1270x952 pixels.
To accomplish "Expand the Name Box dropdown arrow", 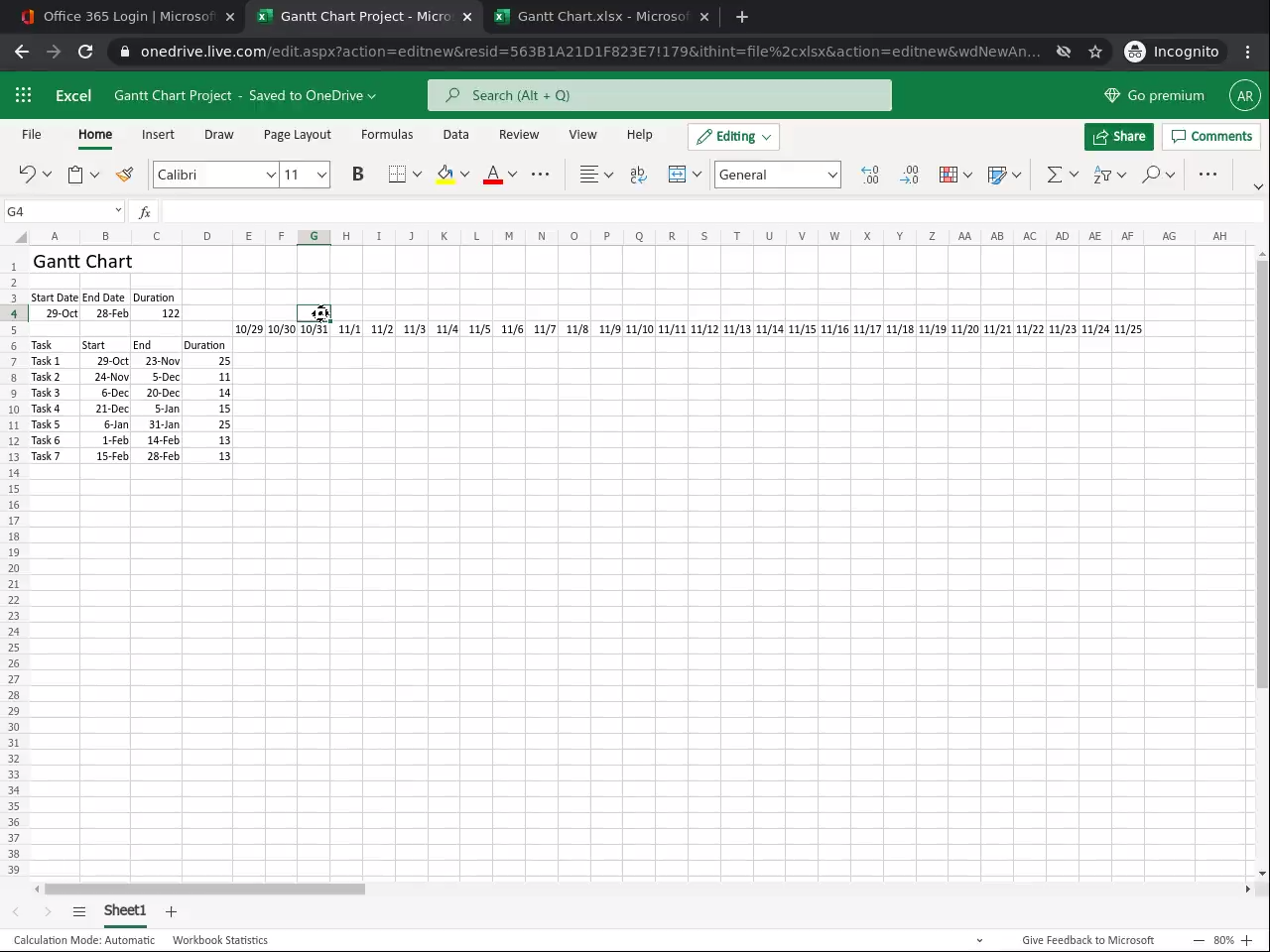I will [x=118, y=210].
